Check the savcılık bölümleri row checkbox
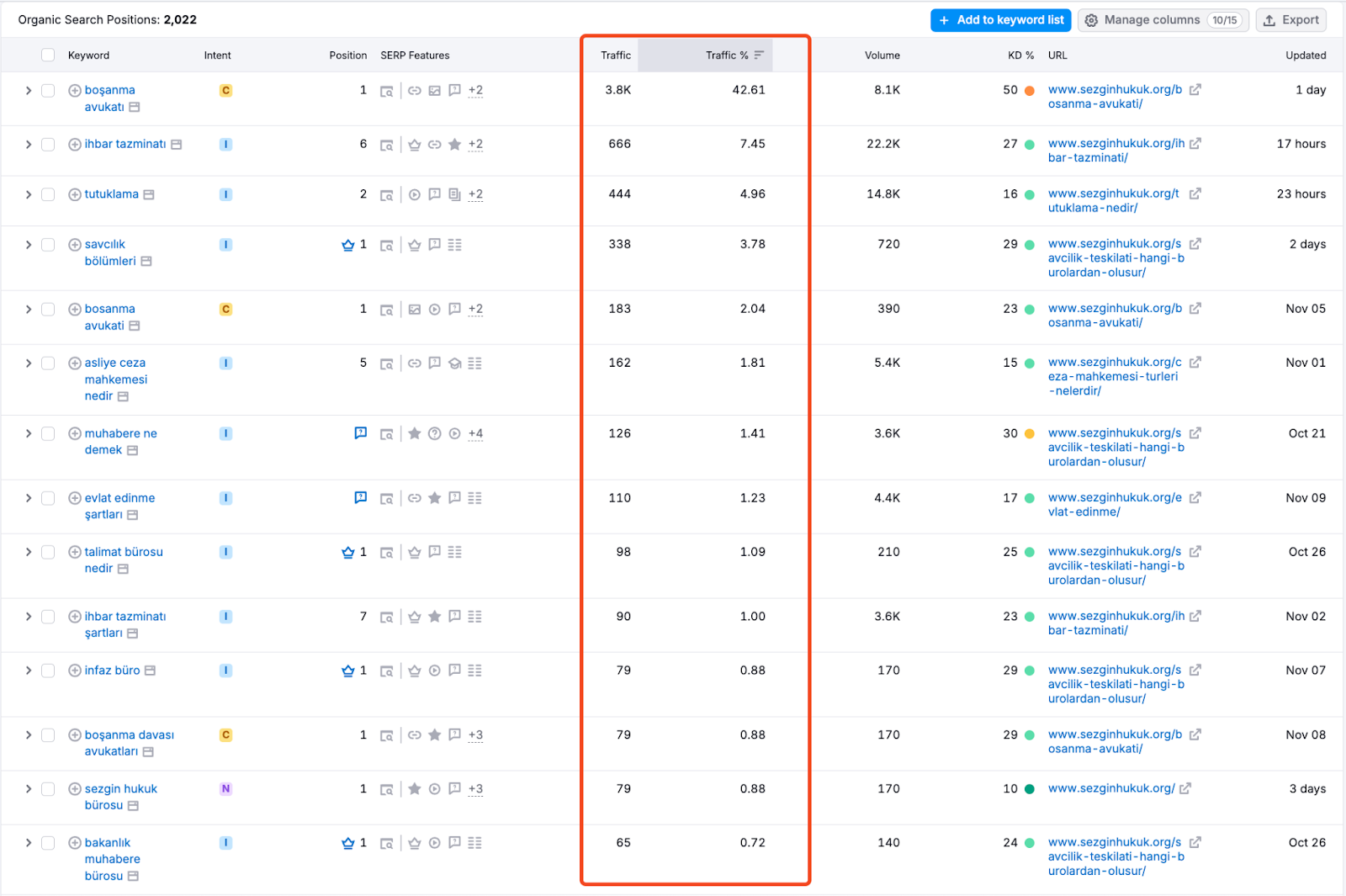The width and height of the screenshot is (1346, 896). 48,245
